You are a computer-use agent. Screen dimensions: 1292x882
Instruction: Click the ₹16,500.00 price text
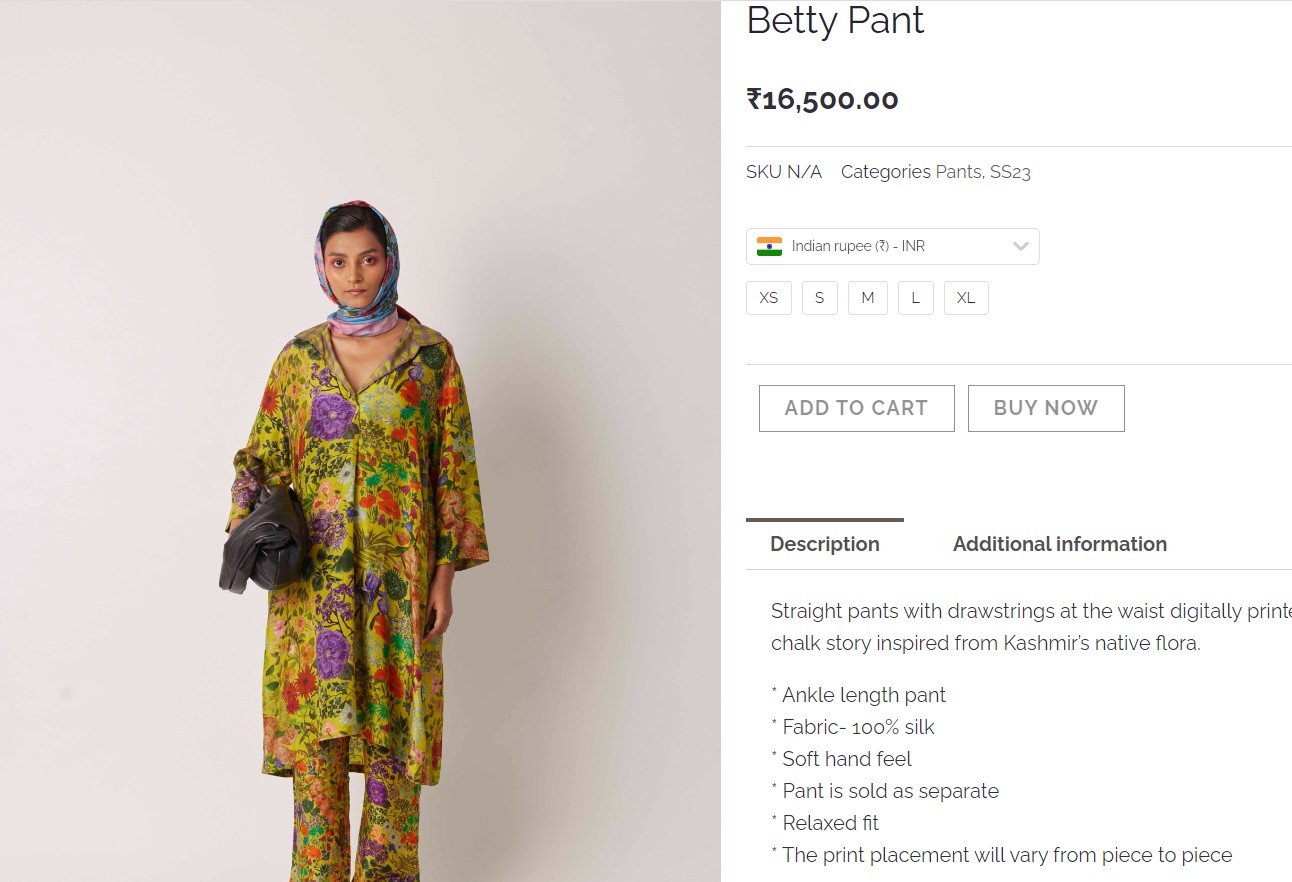click(822, 100)
